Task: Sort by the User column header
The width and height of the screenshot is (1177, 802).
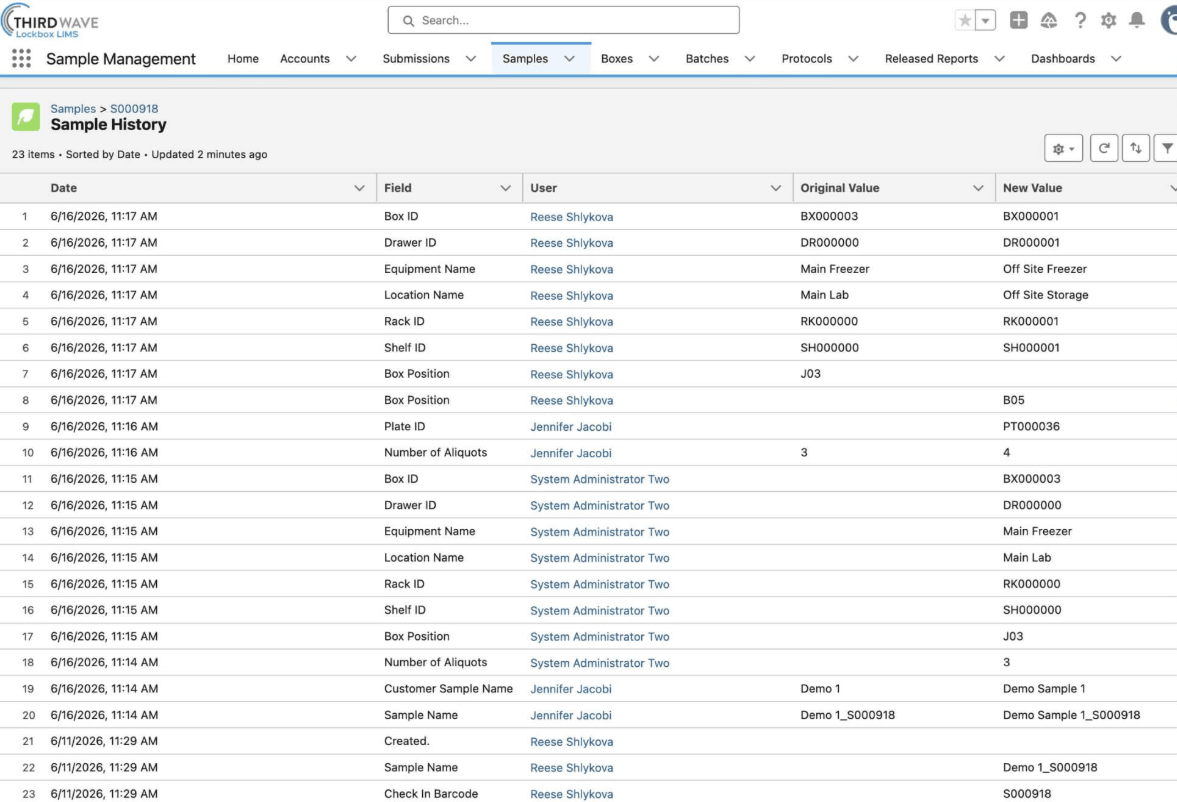Action: pos(543,188)
